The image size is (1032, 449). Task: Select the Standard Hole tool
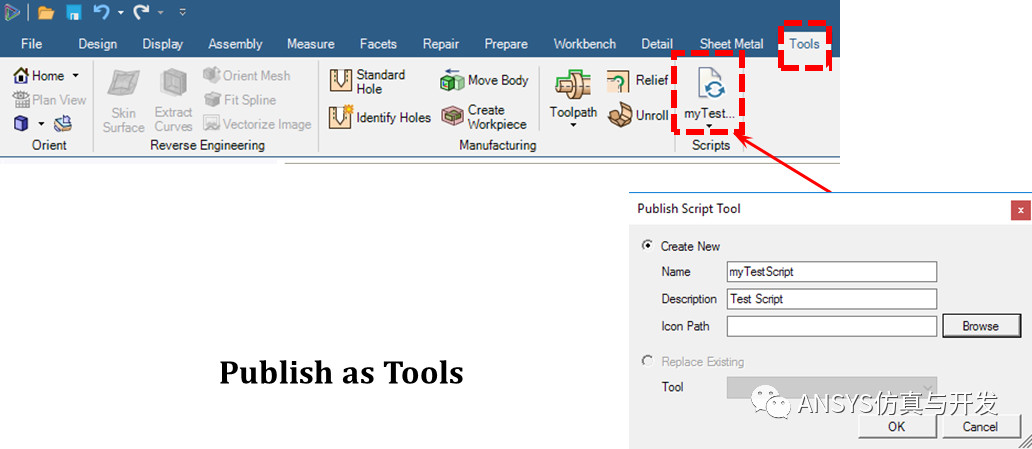pyautogui.click(x=367, y=81)
